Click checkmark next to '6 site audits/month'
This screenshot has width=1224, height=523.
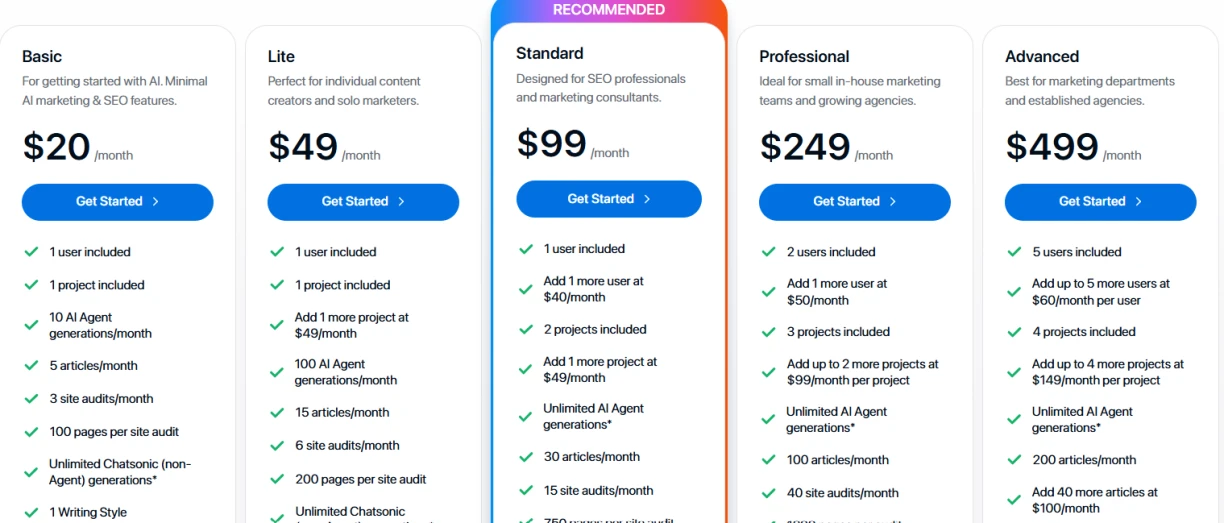[277, 446]
